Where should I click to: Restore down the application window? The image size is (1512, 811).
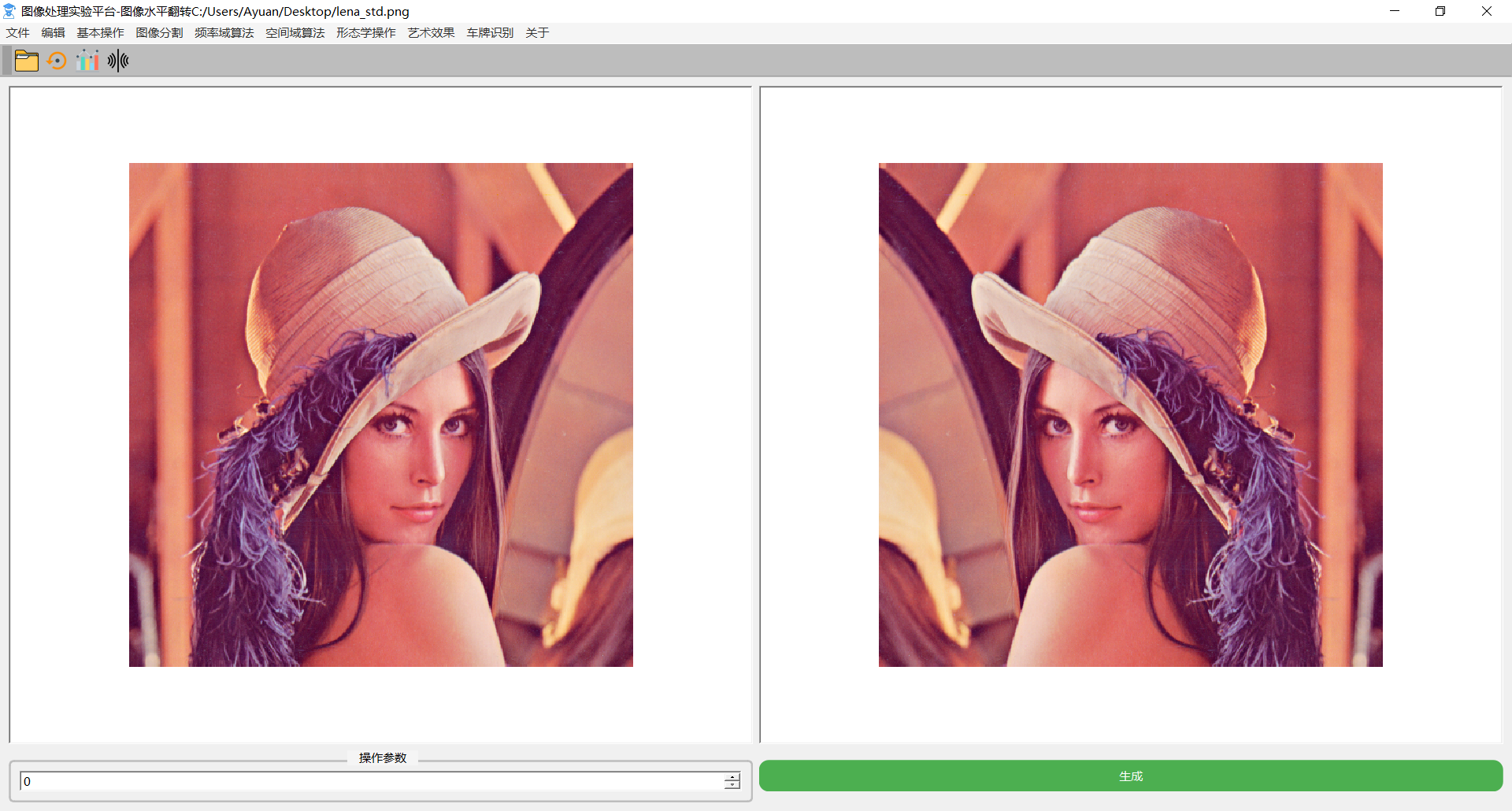click(x=1440, y=11)
